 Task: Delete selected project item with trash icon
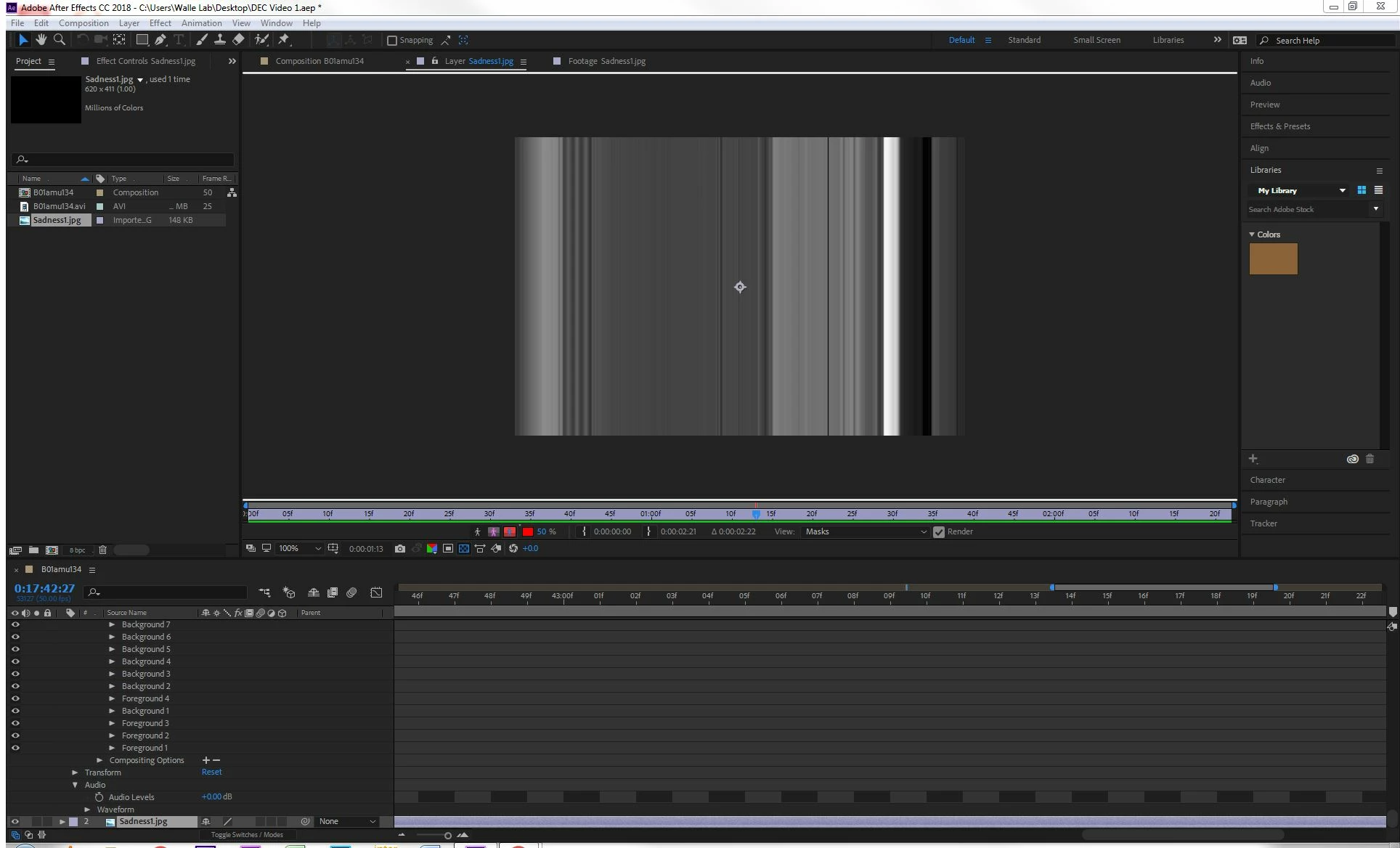click(x=102, y=550)
